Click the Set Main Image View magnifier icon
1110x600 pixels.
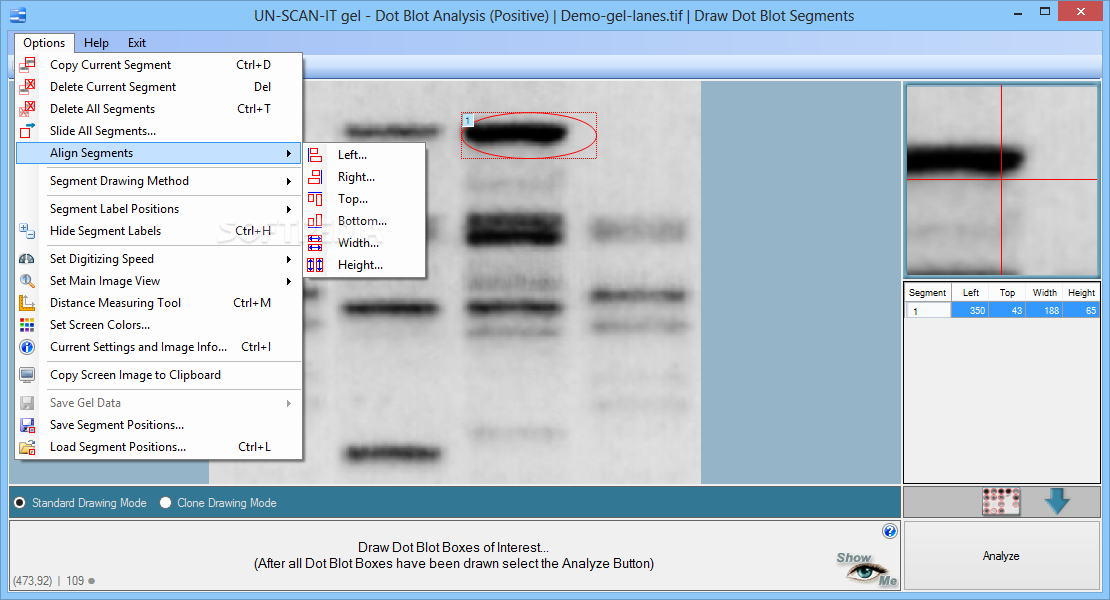[x=27, y=281]
